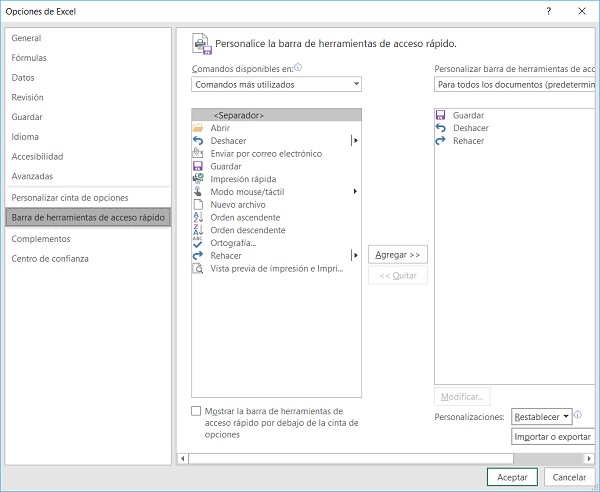Dismiss dialog with the Cancelar button
This screenshot has width=600, height=492.
(x=569, y=477)
